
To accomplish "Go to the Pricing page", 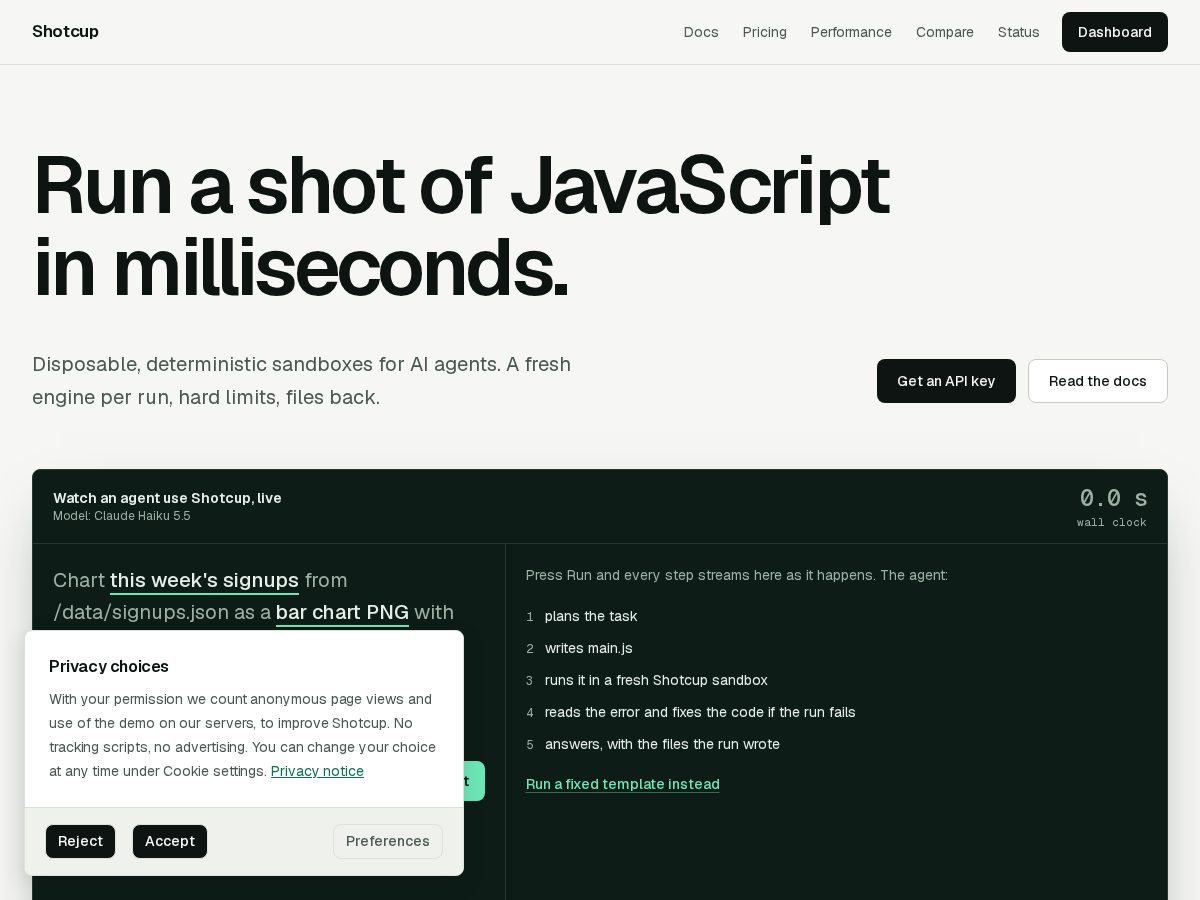I will click(x=765, y=32).
